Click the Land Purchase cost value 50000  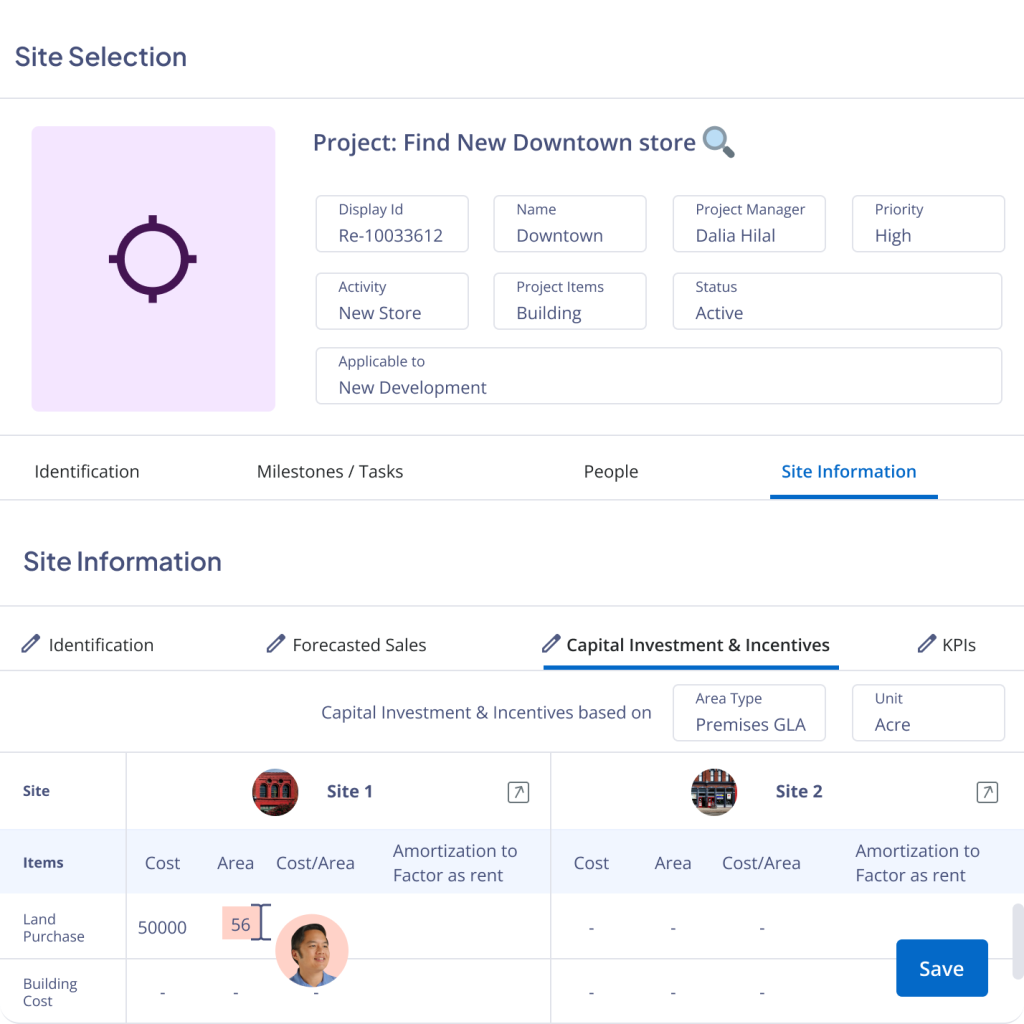pos(162,927)
